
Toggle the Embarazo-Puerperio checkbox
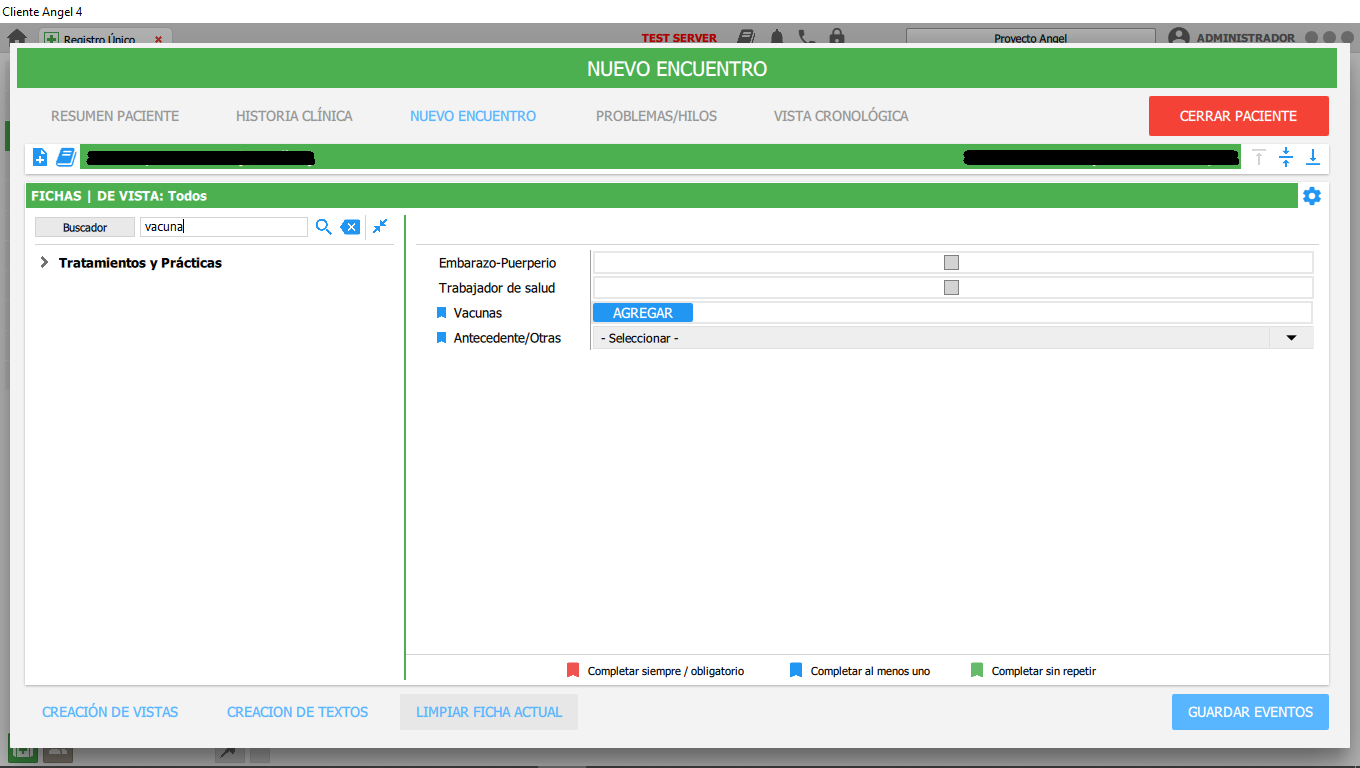(951, 263)
